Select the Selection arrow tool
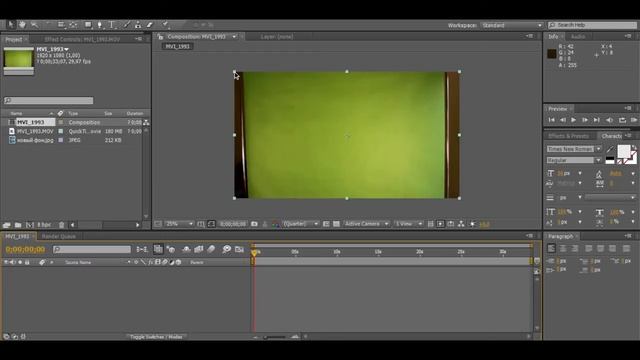Viewport: 640px width, 360px height. click(x=11, y=25)
